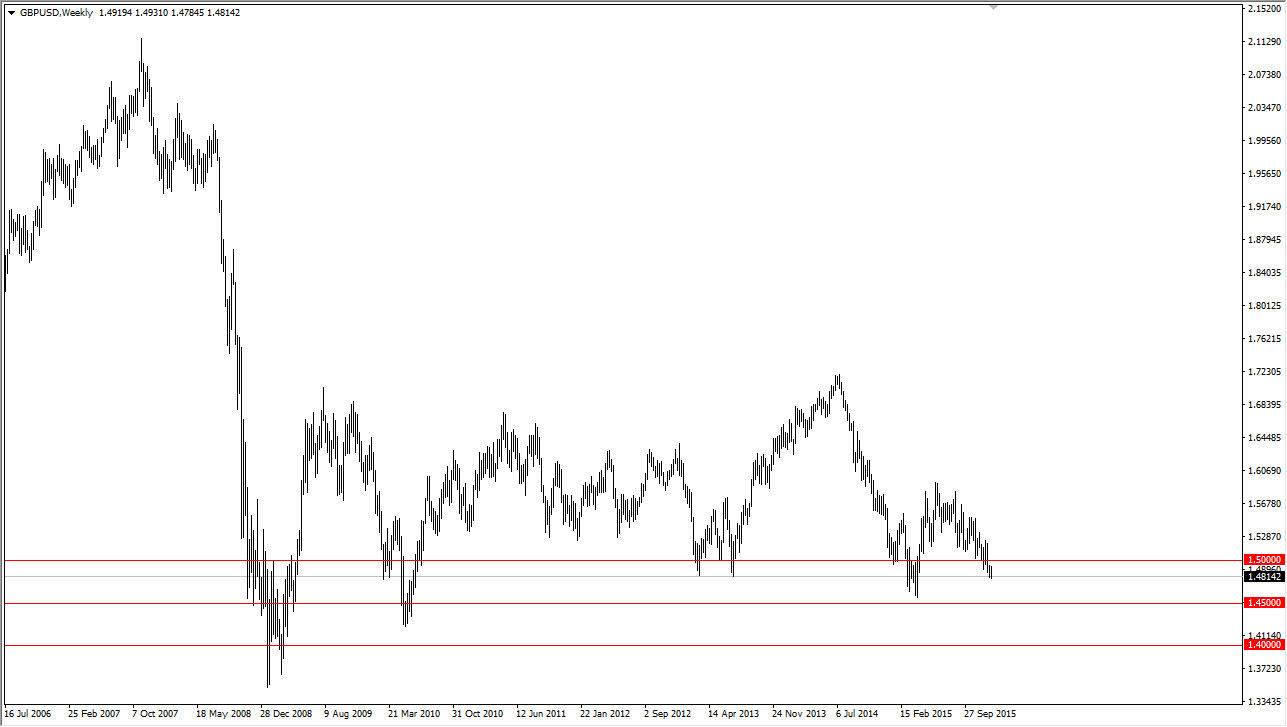Click the GBPUSD,Weekly chart title text

coord(56,13)
